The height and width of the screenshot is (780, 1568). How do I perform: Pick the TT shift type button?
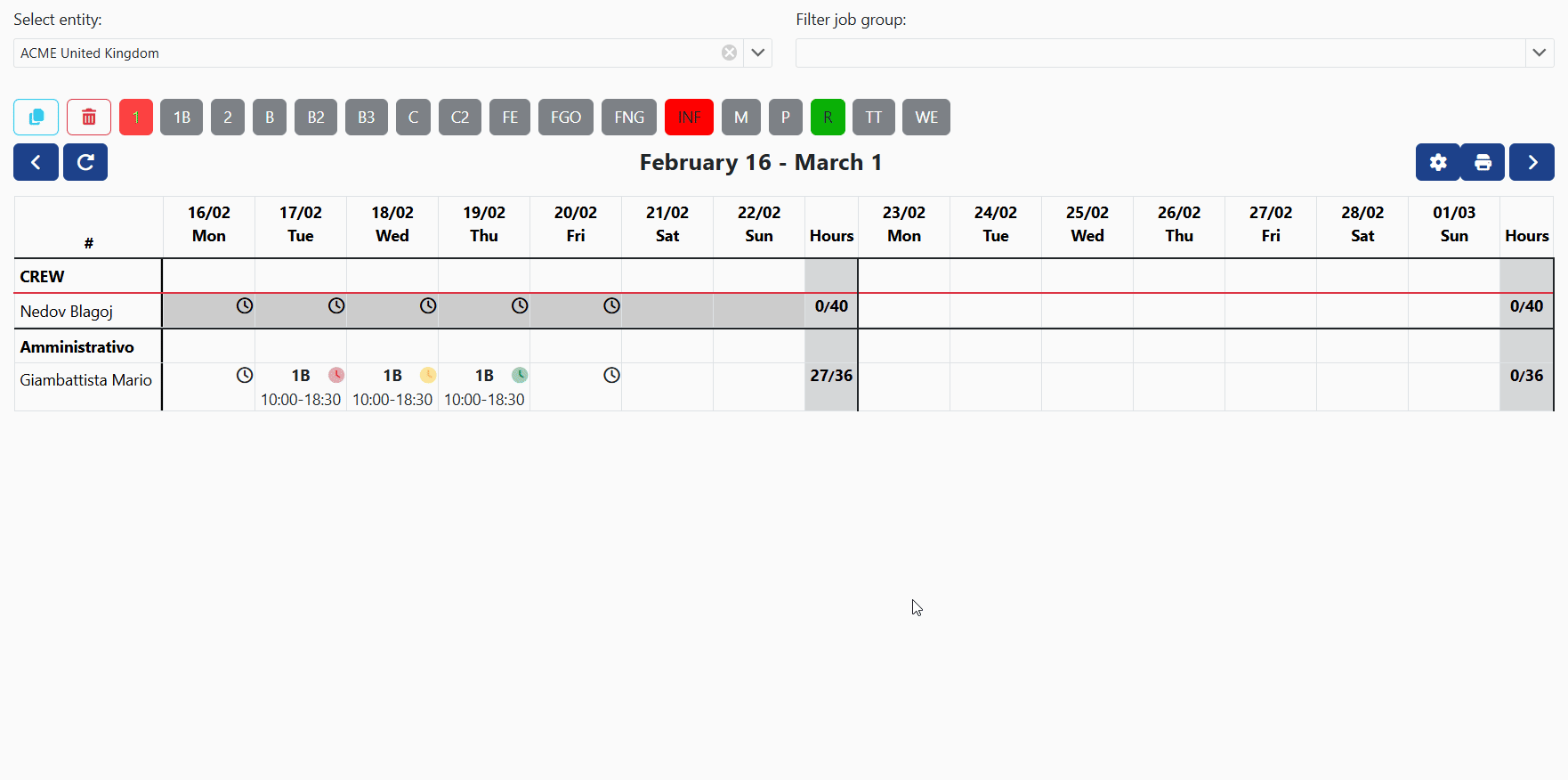[x=873, y=118]
